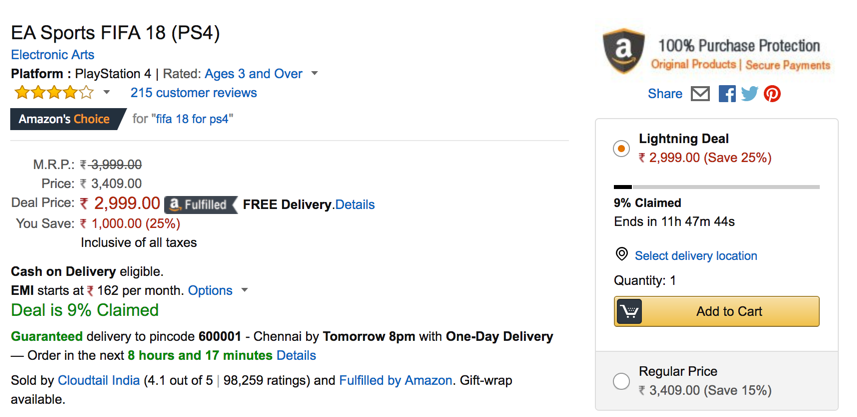Click the Cloudtail India seller link
857x417 pixels.
[100, 380]
